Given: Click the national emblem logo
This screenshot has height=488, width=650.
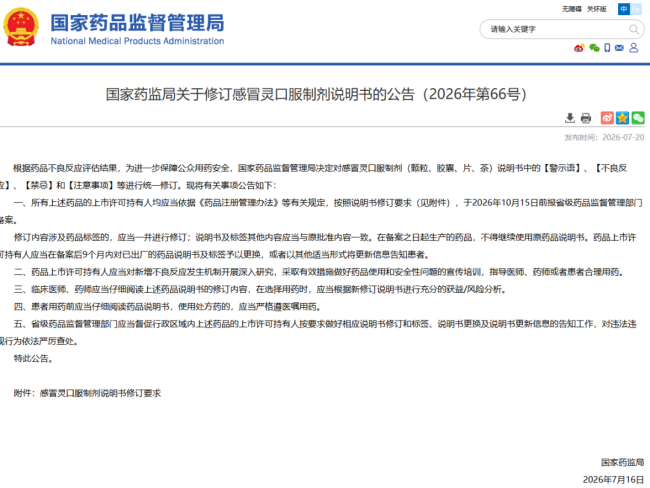Looking at the screenshot, I should pyautogui.click(x=21, y=27).
